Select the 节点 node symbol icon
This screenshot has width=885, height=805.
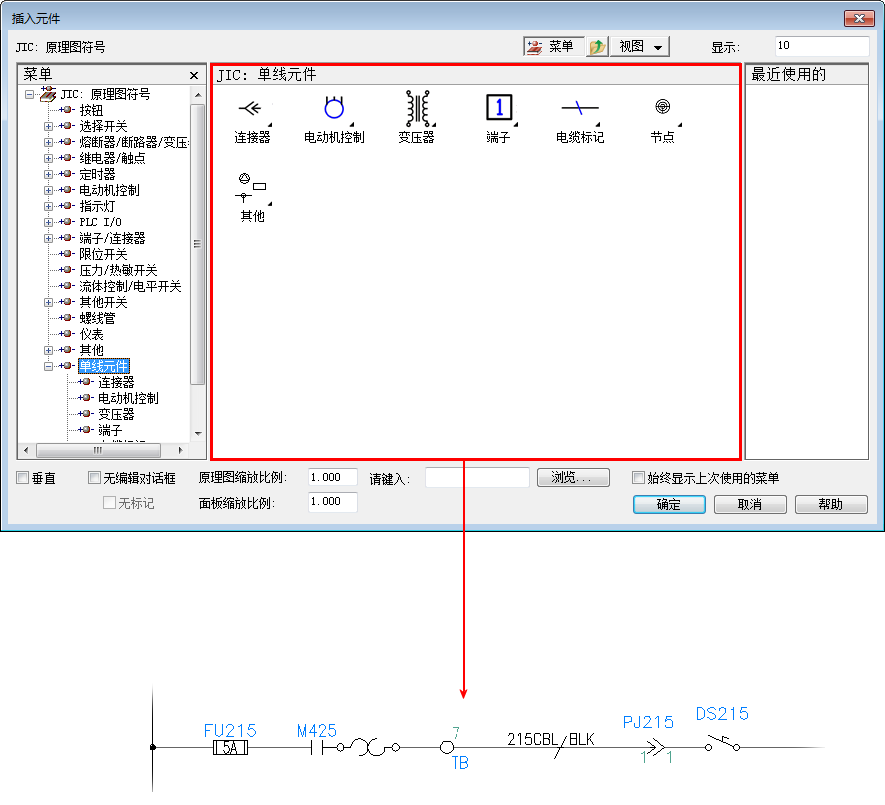[x=663, y=108]
